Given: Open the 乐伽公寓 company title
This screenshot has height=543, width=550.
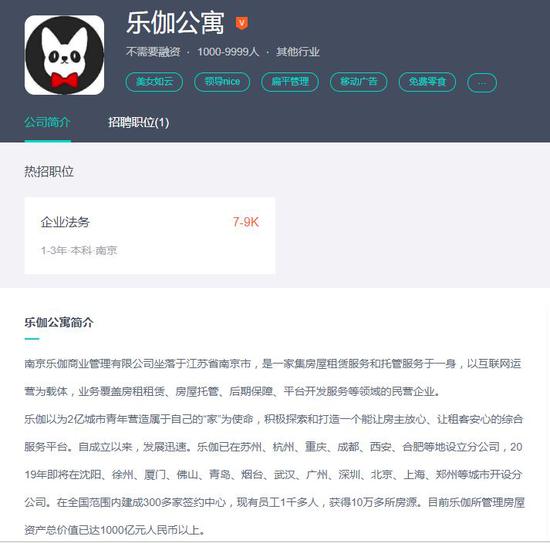Looking at the screenshot, I should pos(175,23).
